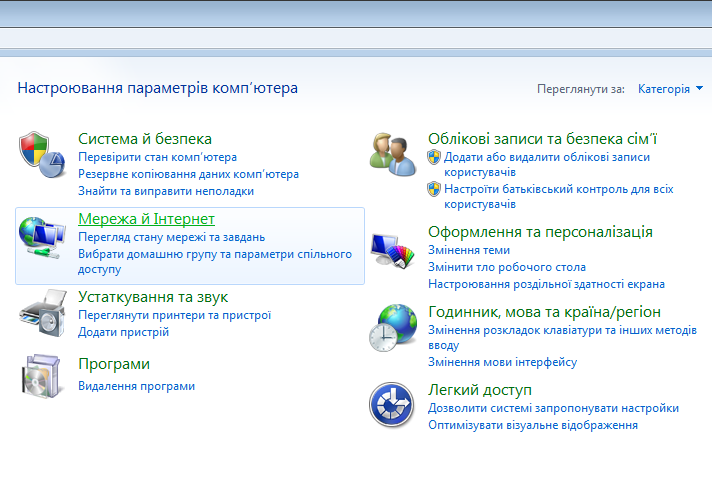Open 'Годинник, мова та країна/регіон' heading
The image size is (712, 486).
544,312
